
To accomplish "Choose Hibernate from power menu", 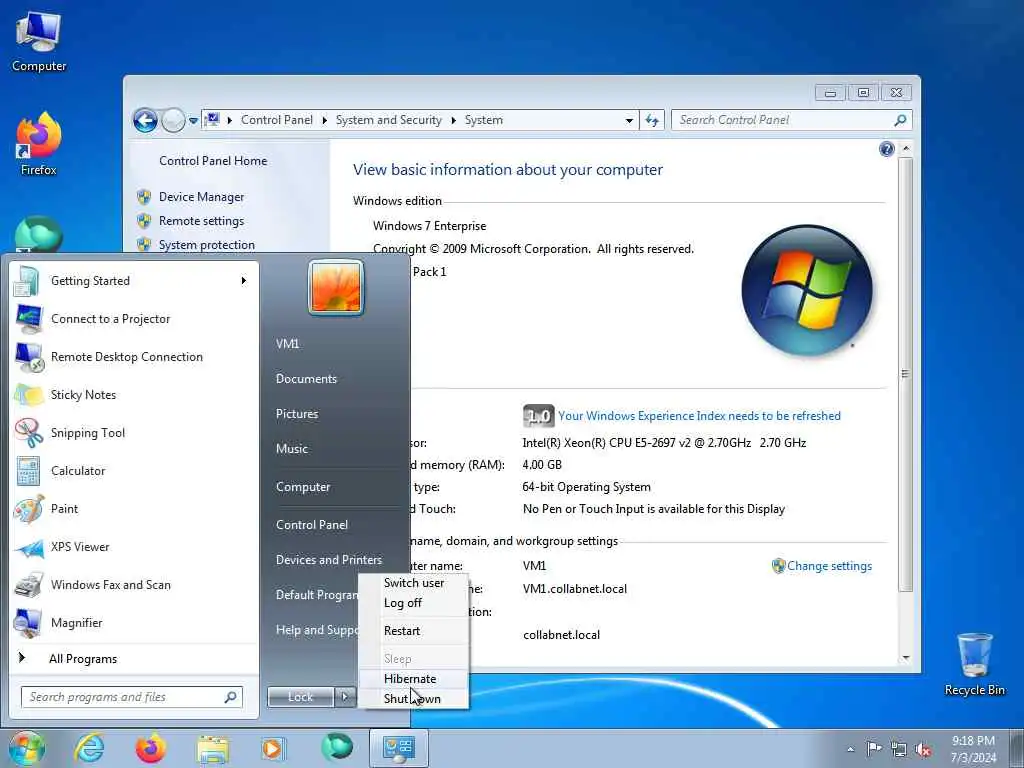I will click(414, 679).
